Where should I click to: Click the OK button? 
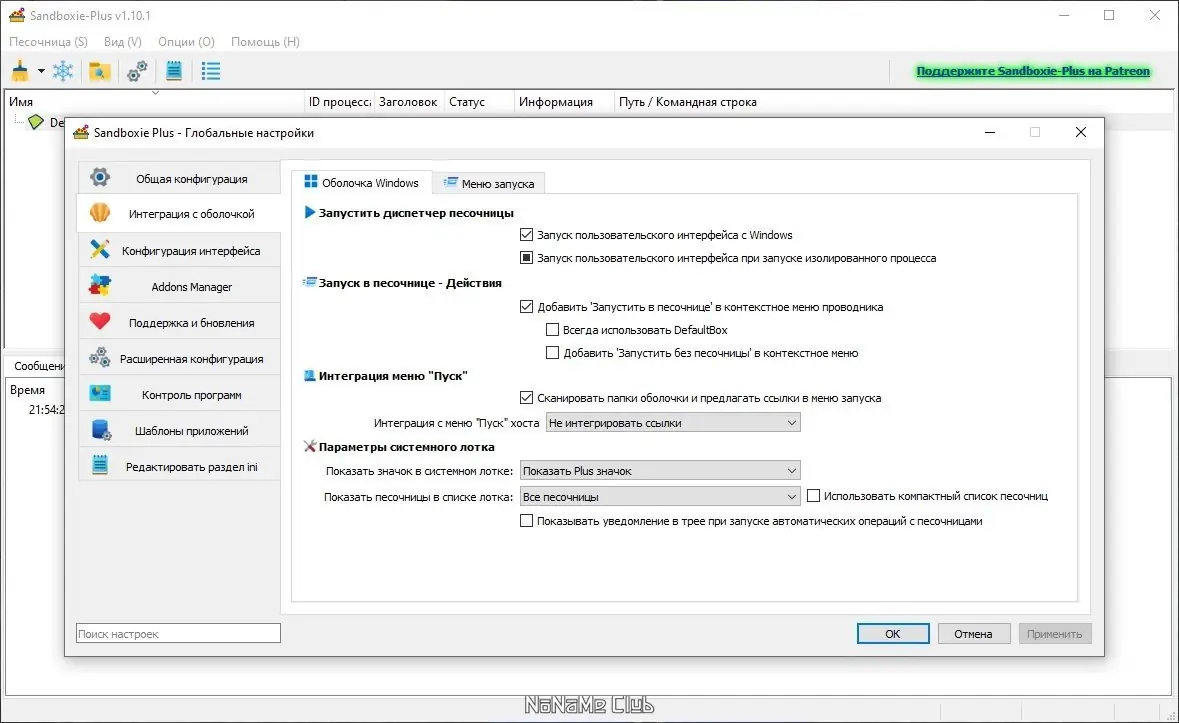892,633
